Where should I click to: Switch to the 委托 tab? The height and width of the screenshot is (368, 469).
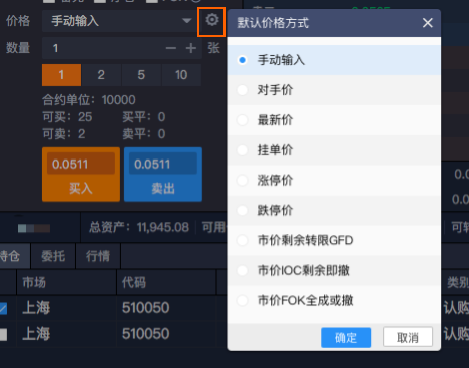pyautogui.click(x=53, y=256)
